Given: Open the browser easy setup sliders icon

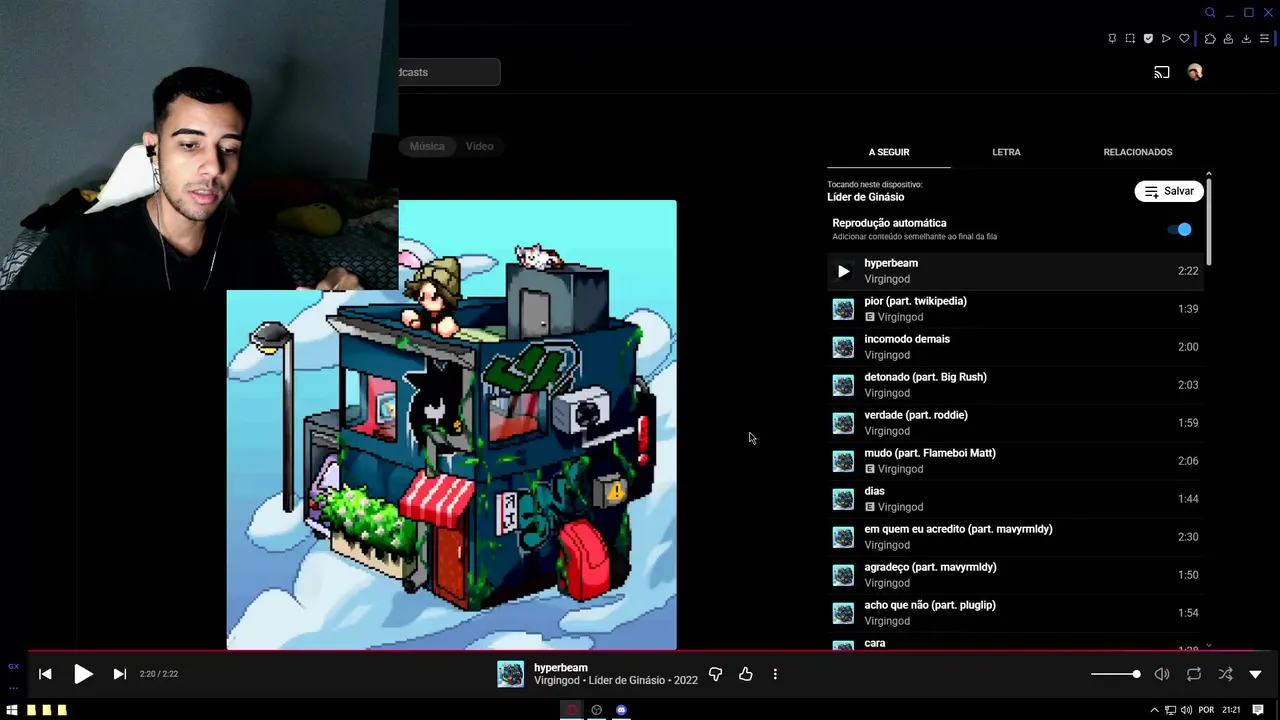Looking at the screenshot, I should (x=1264, y=39).
